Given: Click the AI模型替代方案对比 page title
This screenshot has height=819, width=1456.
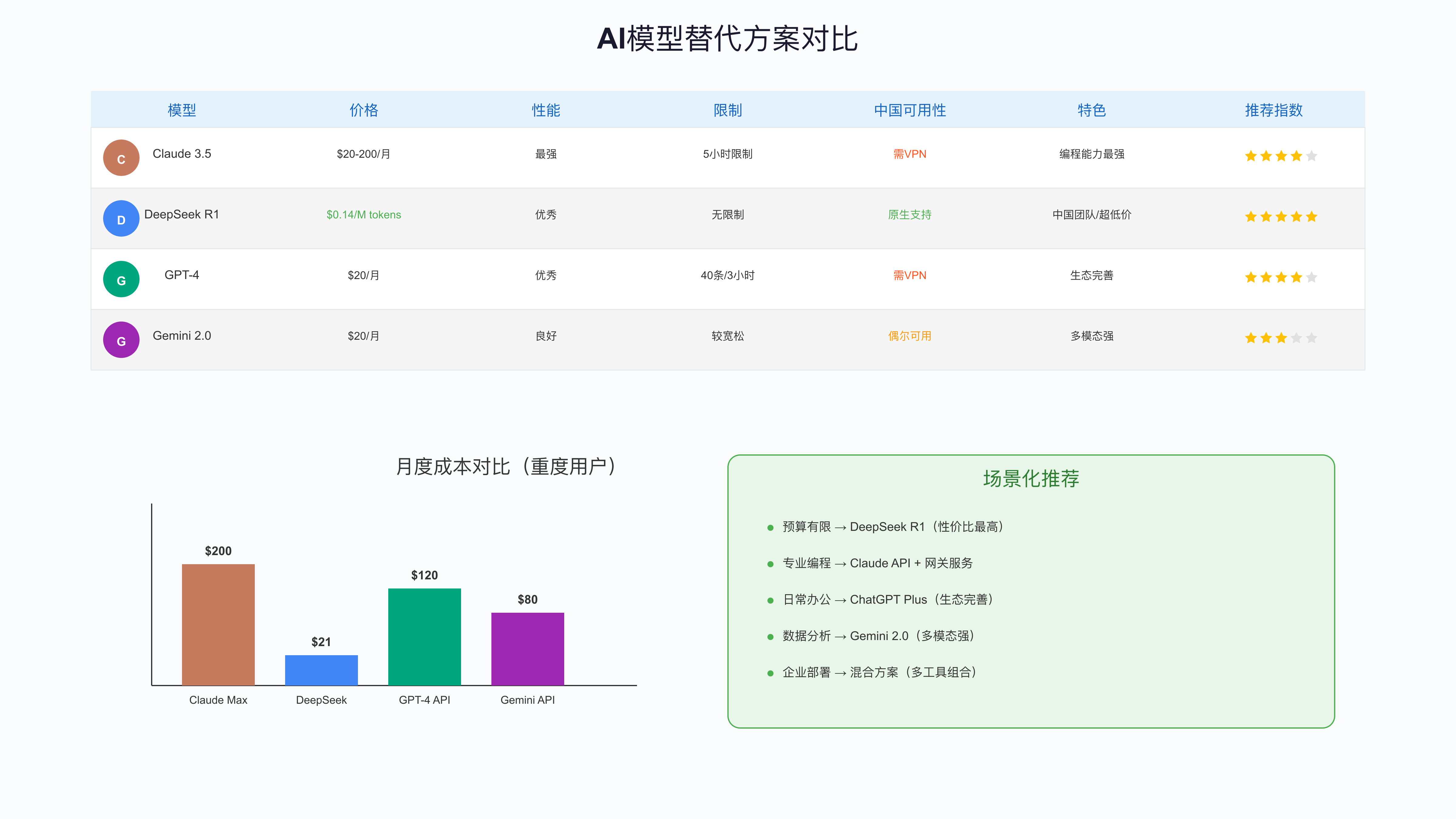Looking at the screenshot, I should point(728,39).
